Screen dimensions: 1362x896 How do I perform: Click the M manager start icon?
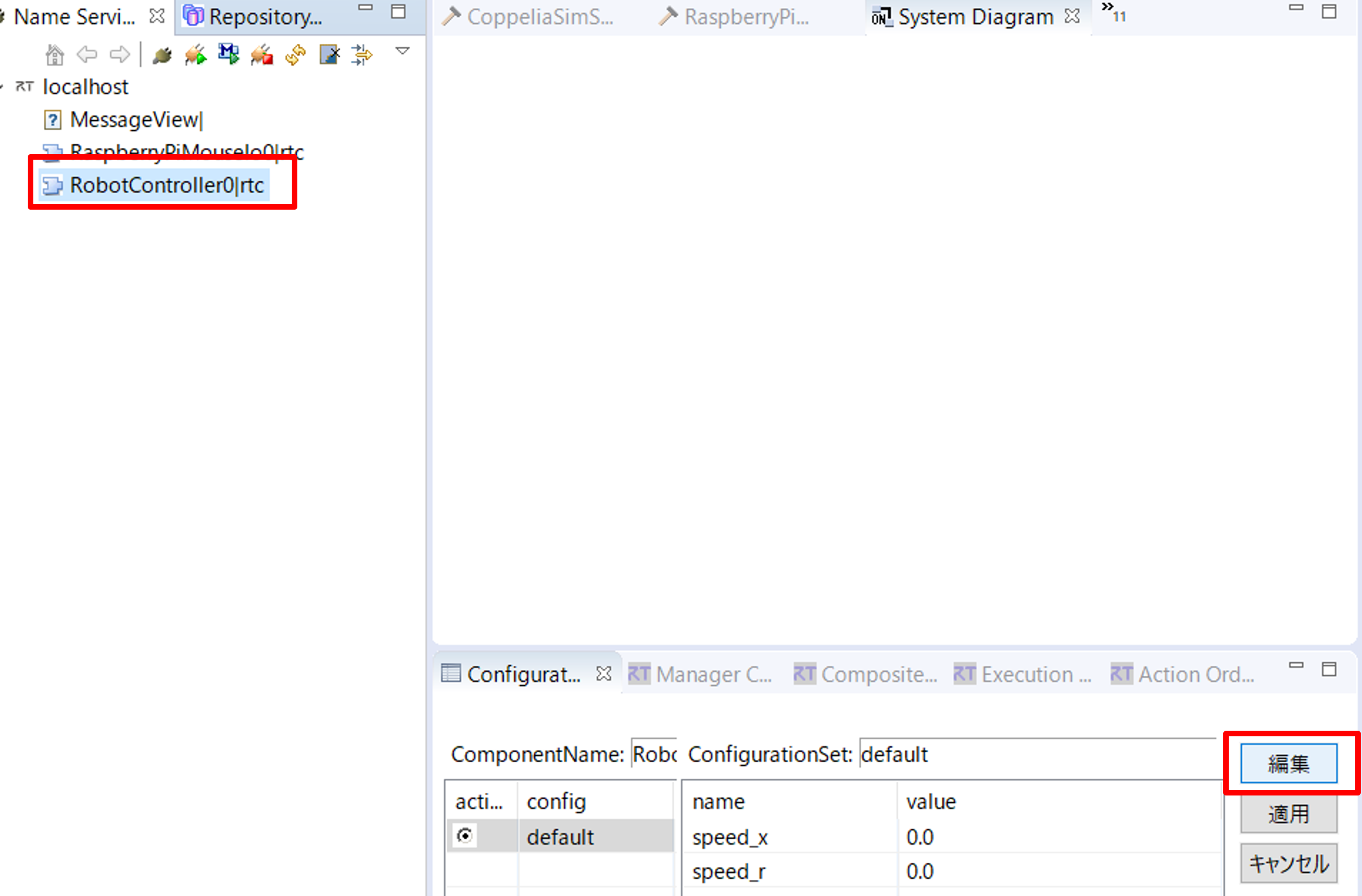coord(229,54)
